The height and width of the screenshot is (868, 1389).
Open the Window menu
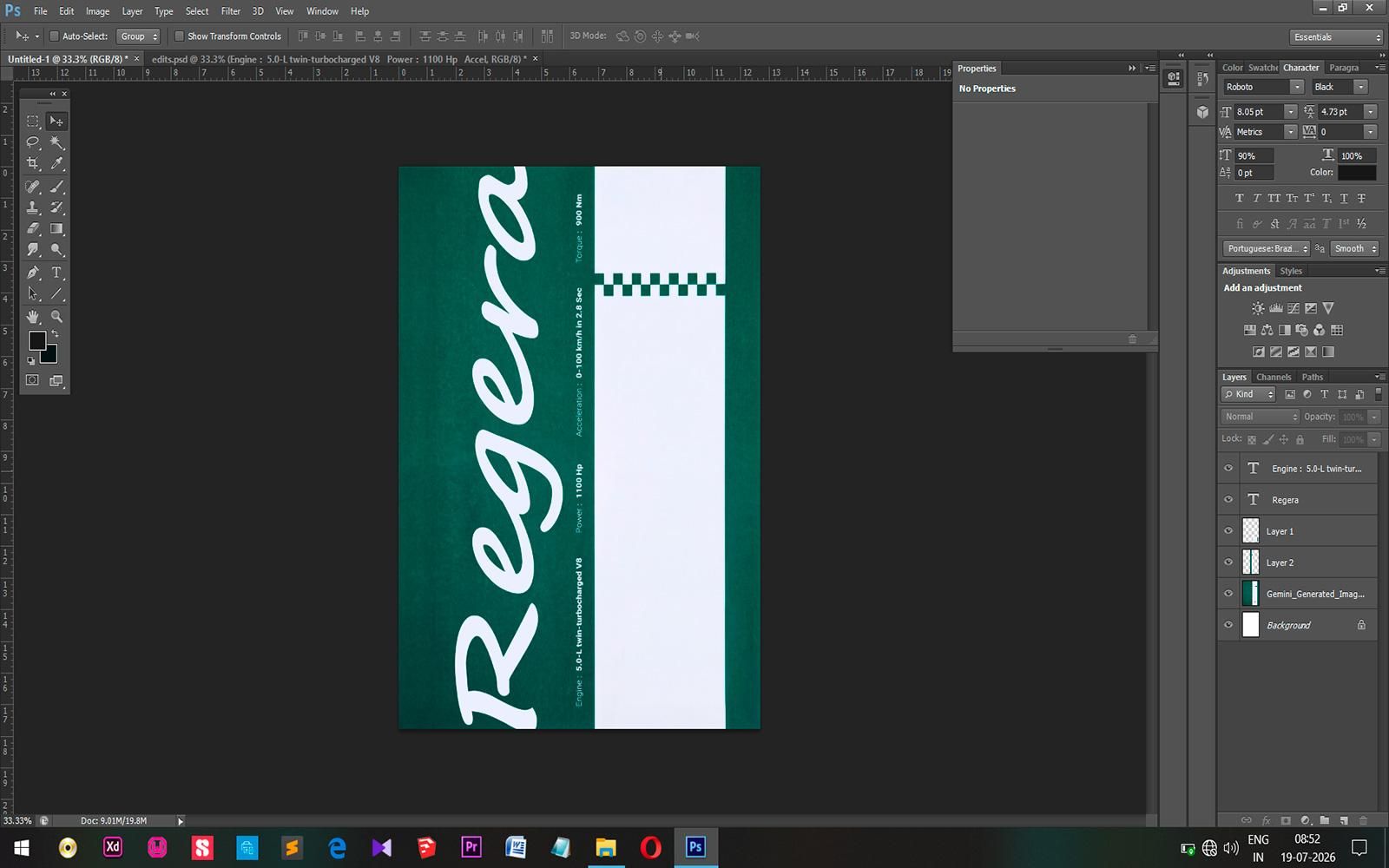[322, 11]
